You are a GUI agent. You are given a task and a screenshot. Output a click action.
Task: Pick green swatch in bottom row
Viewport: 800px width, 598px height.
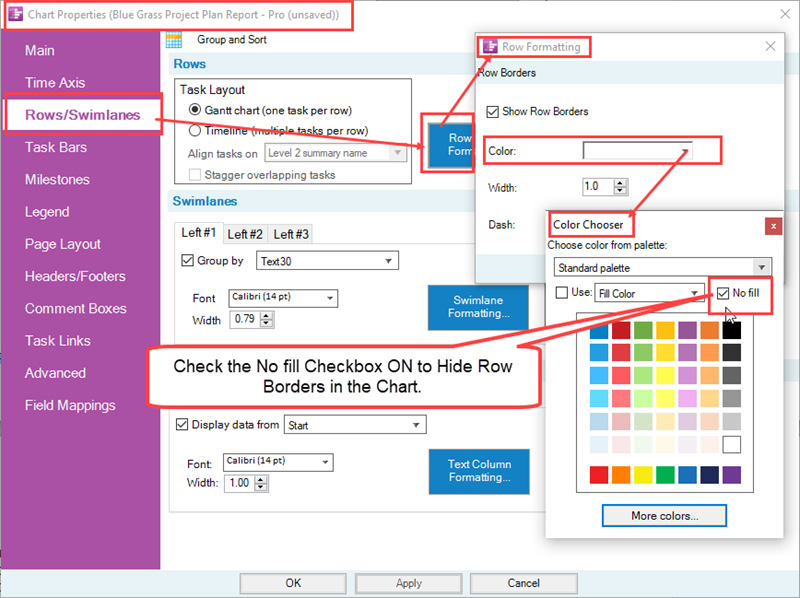click(665, 475)
